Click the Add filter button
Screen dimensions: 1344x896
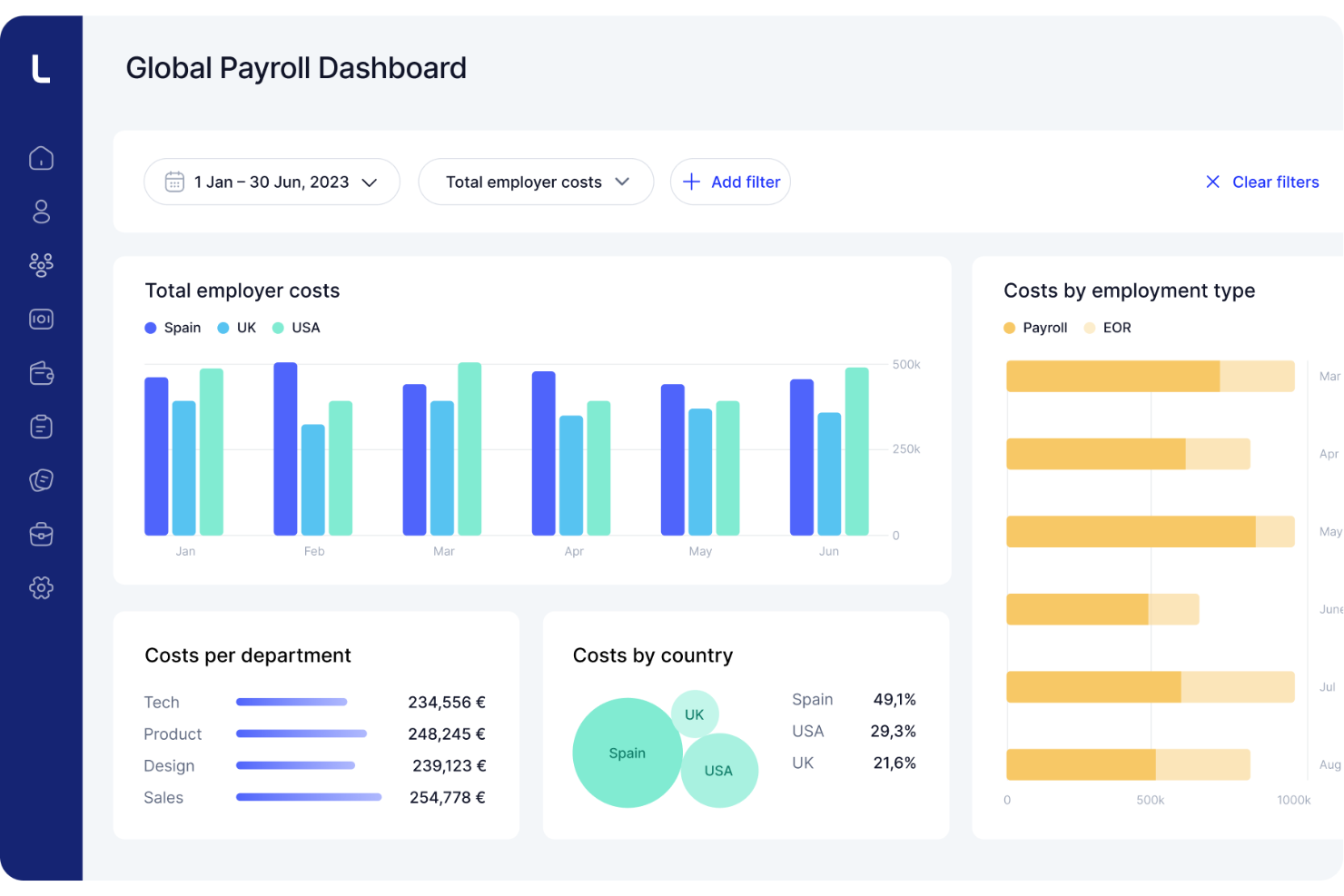coord(730,182)
